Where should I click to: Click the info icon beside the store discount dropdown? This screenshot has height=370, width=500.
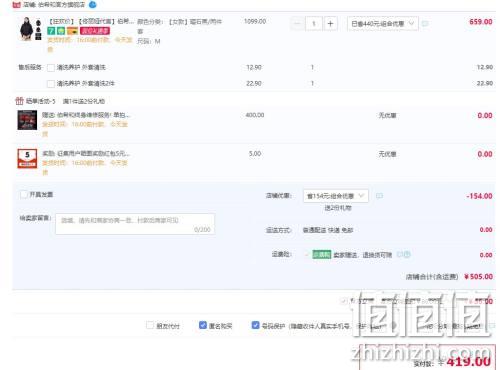pyautogui.click(x=379, y=196)
